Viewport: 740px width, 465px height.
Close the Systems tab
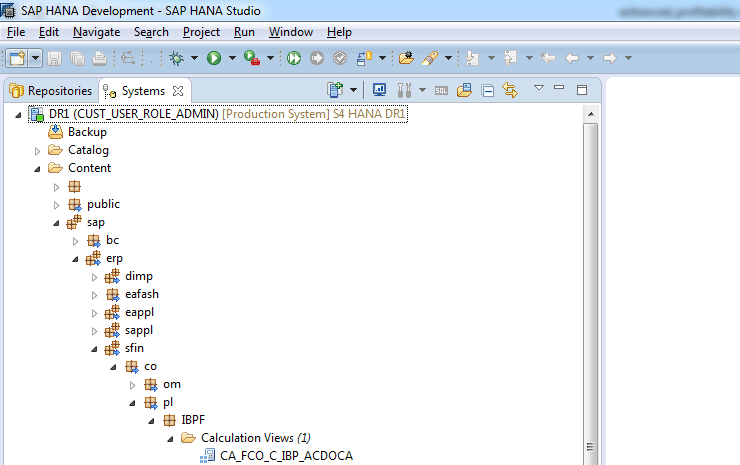point(178,91)
